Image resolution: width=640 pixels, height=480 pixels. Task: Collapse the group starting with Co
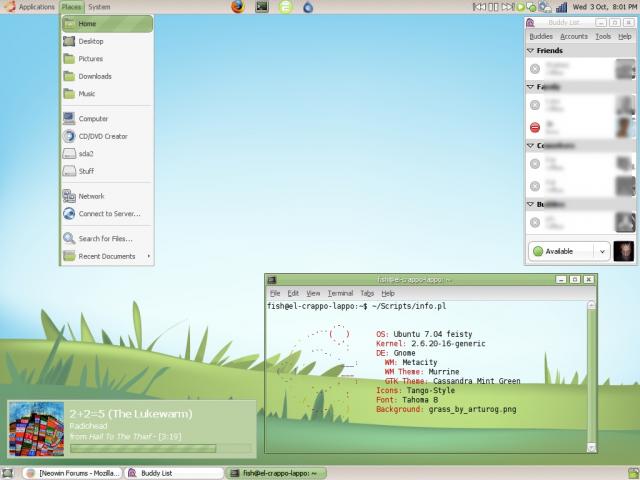click(531, 146)
